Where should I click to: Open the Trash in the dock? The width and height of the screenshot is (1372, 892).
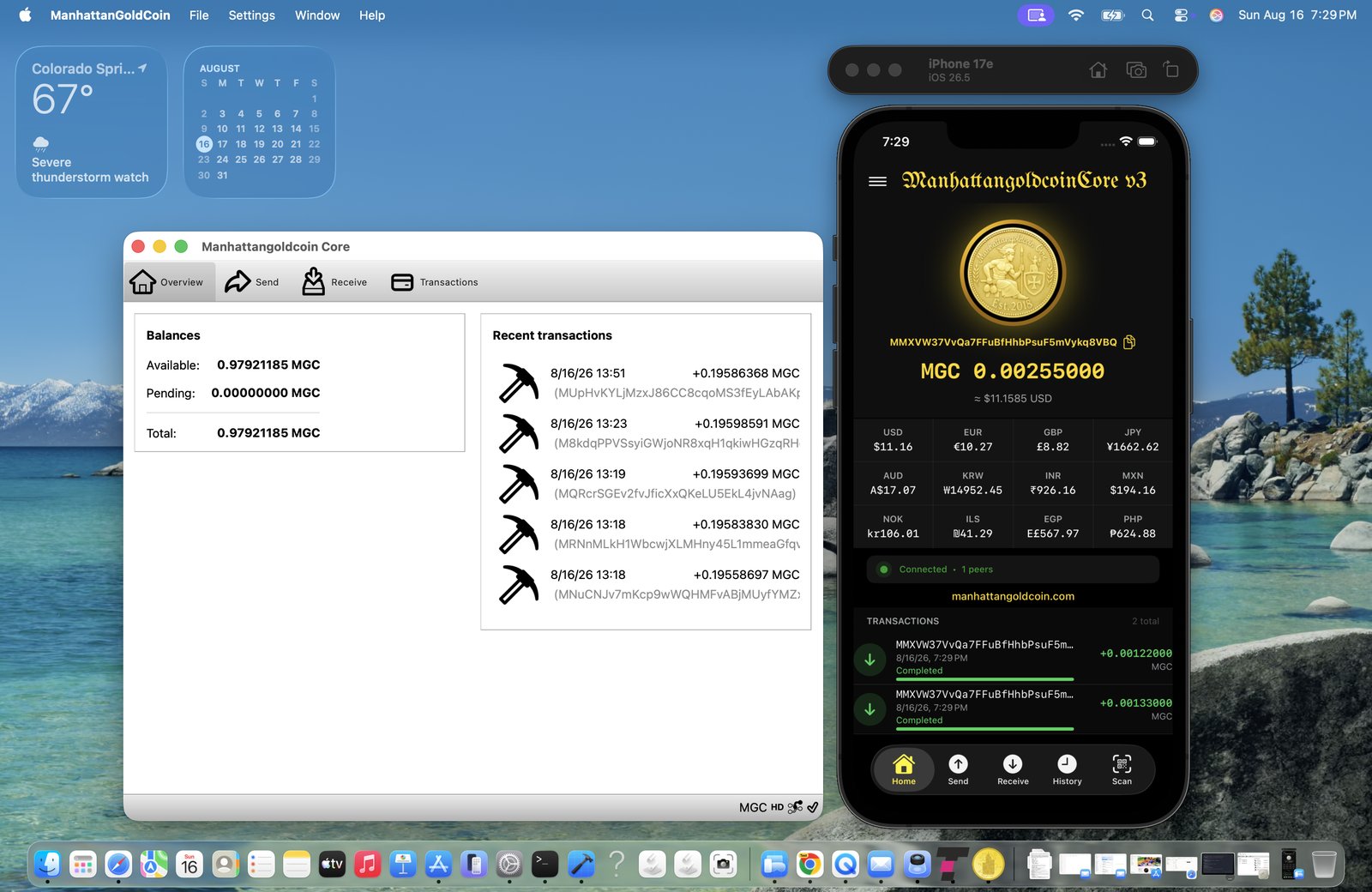click(1324, 864)
